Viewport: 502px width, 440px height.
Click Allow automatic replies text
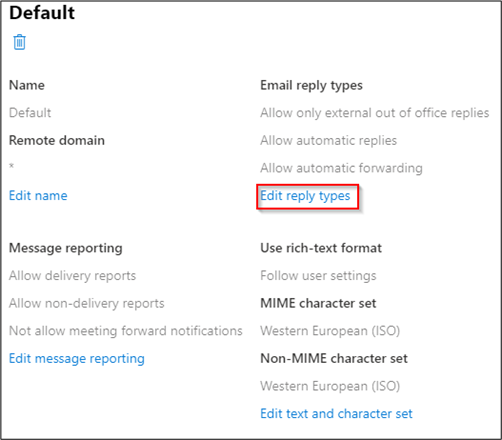(329, 141)
